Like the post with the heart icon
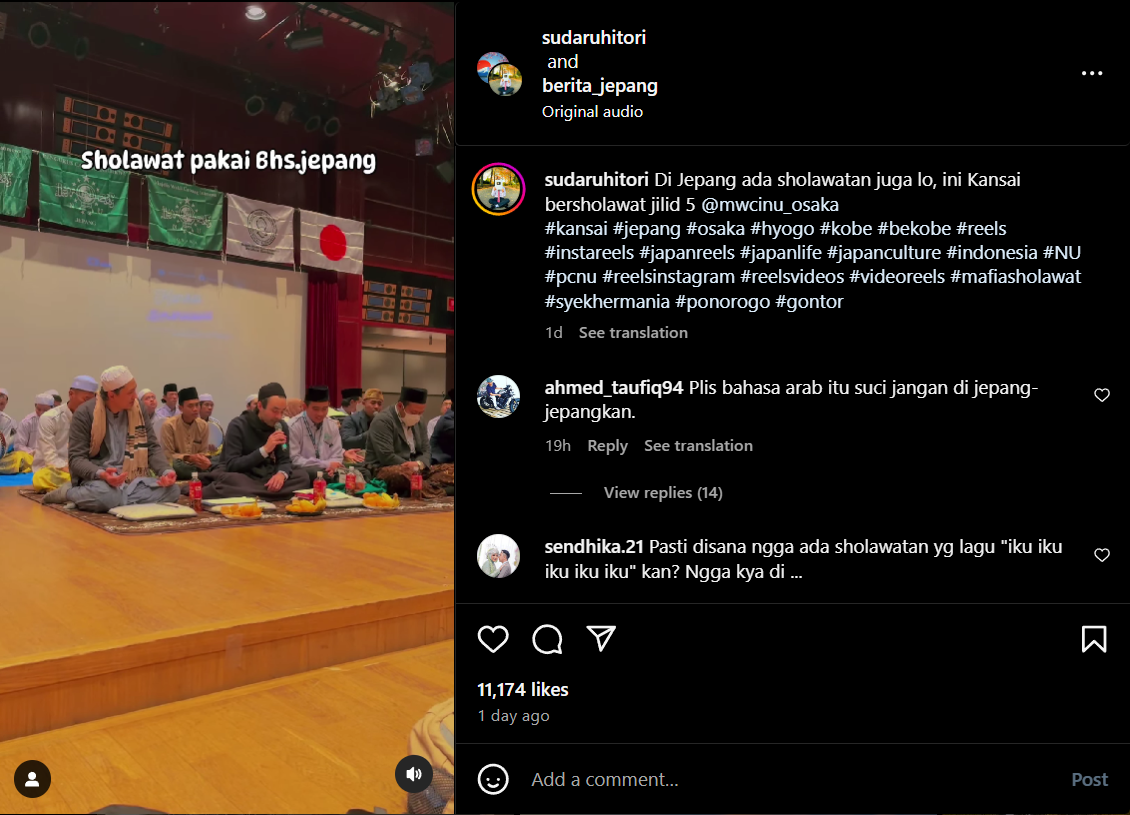 click(493, 638)
